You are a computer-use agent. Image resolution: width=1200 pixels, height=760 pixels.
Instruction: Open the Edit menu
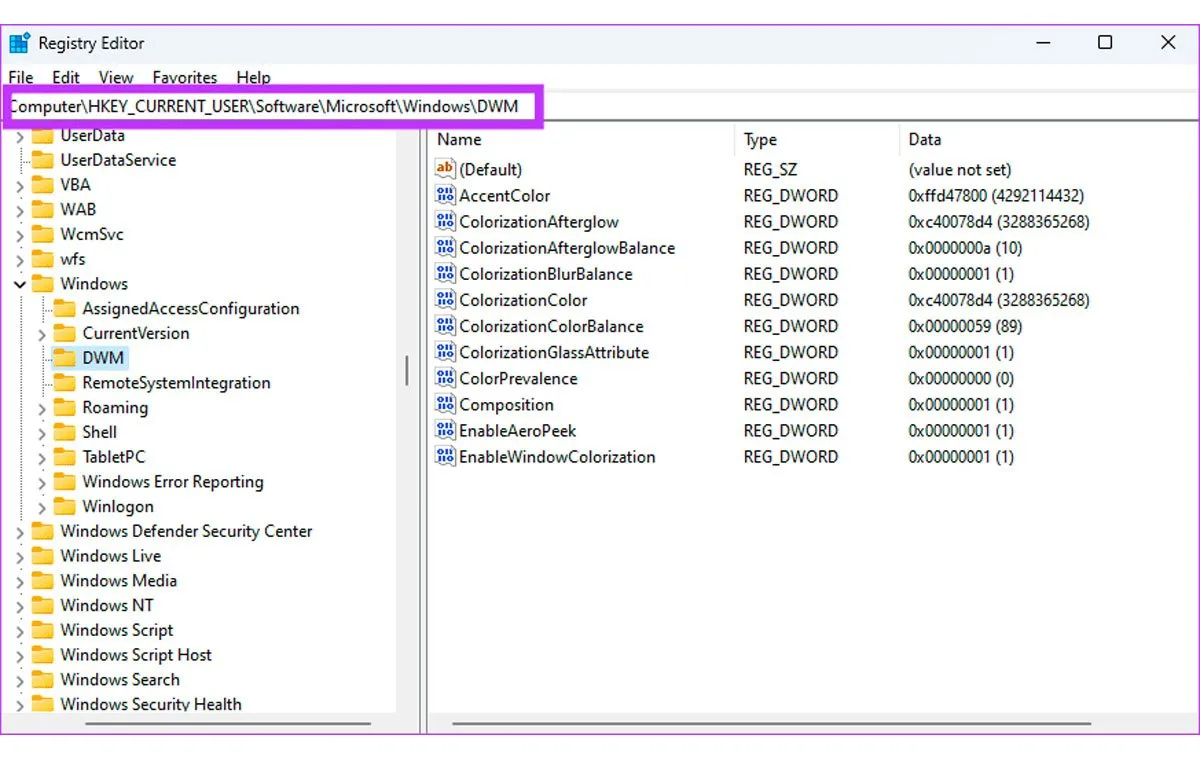[66, 77]
